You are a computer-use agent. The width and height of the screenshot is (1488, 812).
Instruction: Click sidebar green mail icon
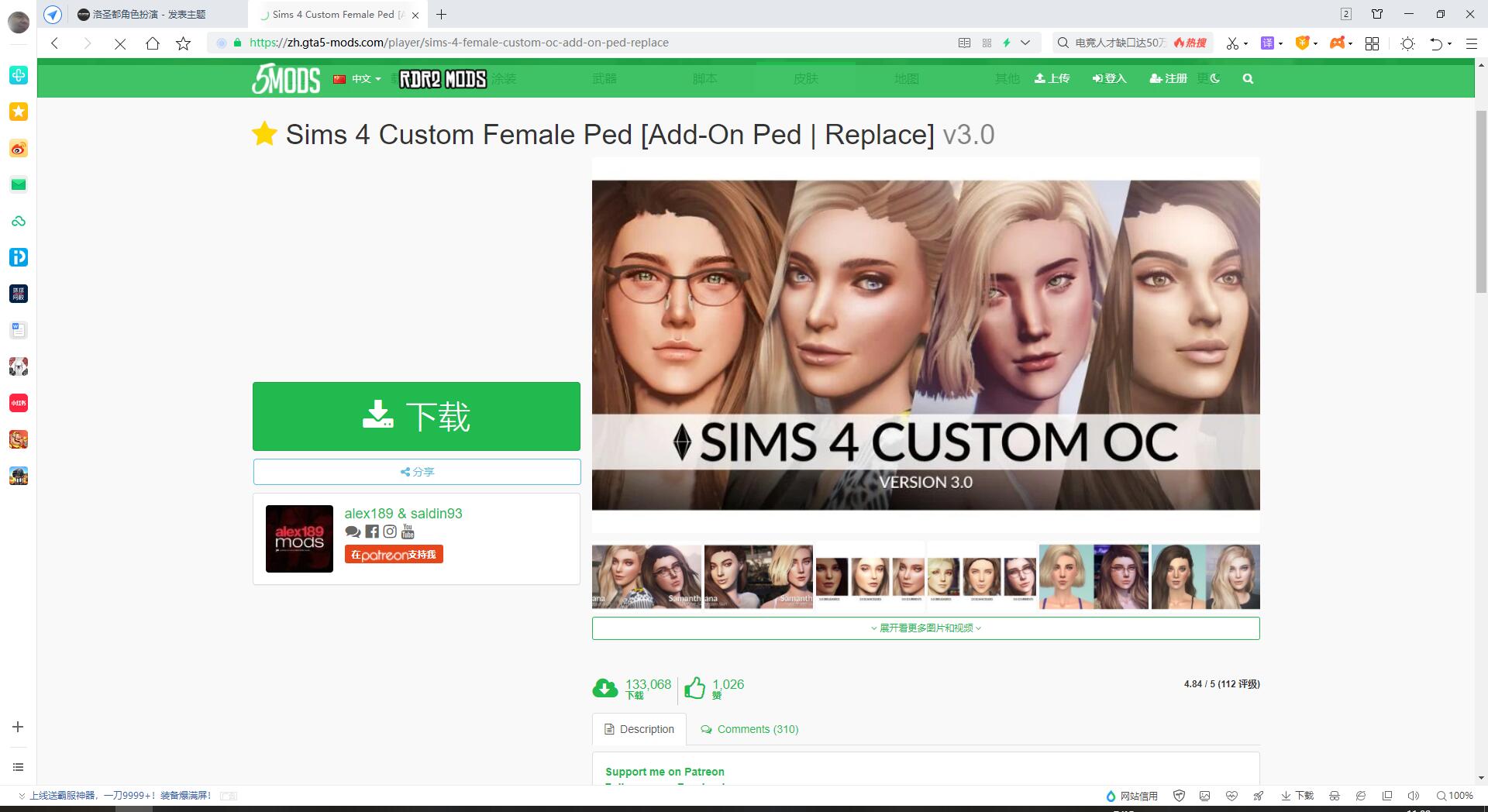coord(19,184)
